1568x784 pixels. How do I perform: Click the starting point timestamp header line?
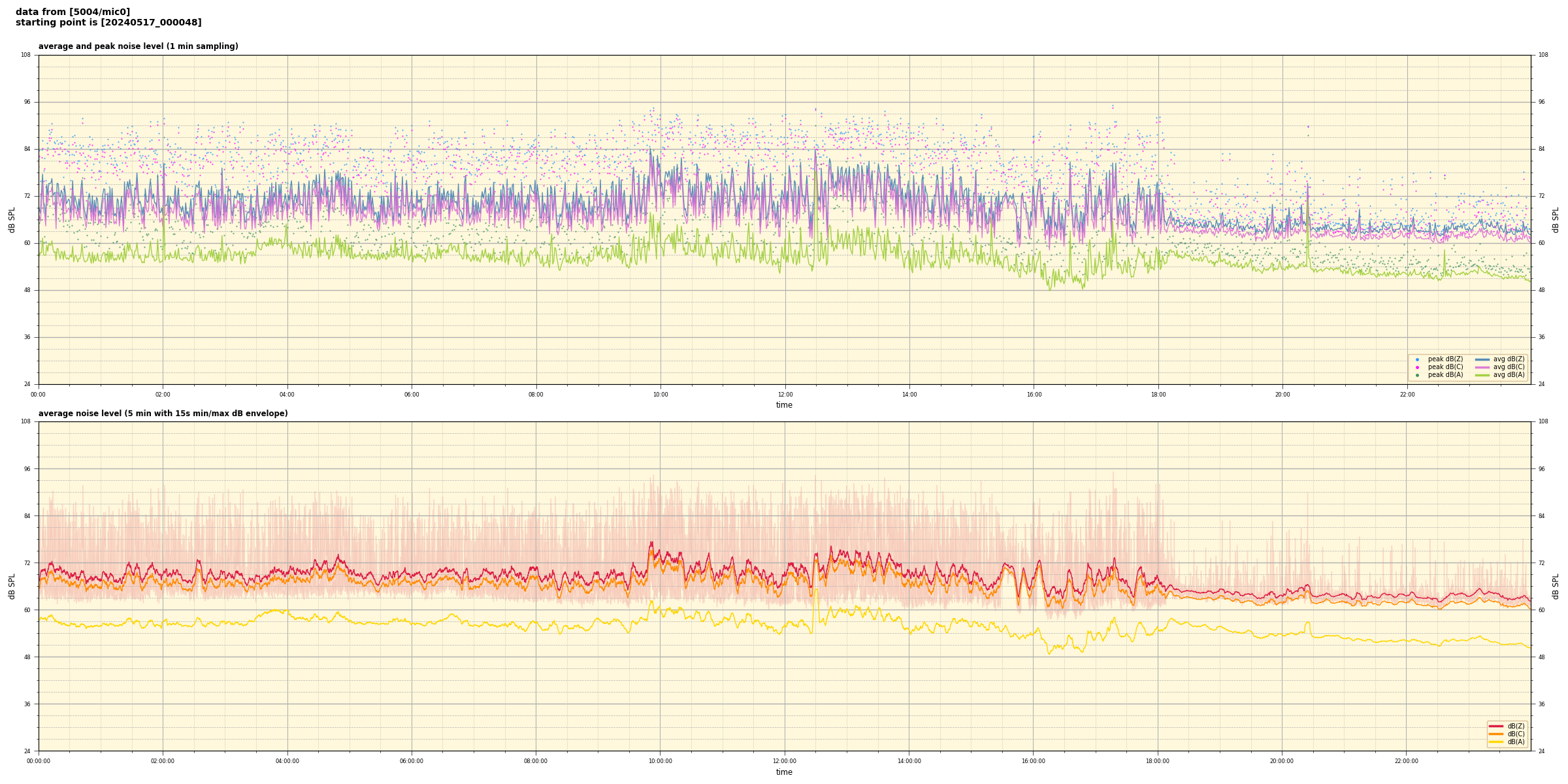108,23
